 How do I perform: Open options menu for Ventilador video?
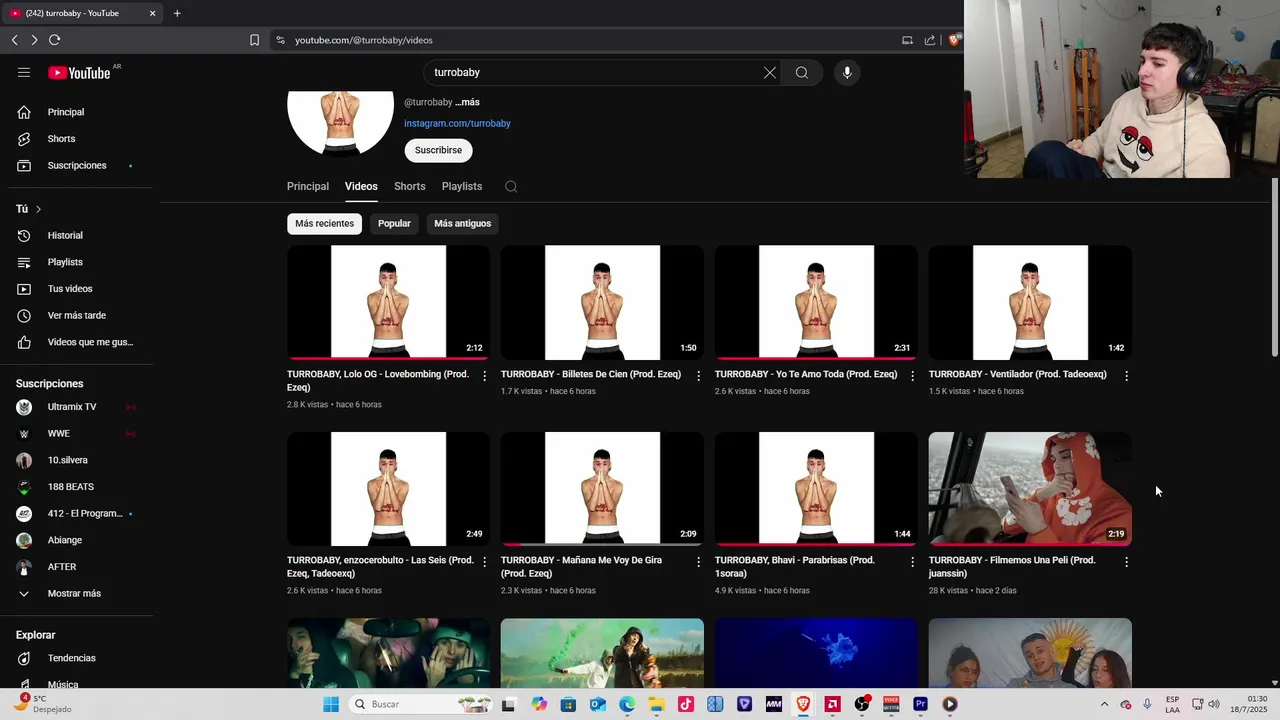(1126, 376)
